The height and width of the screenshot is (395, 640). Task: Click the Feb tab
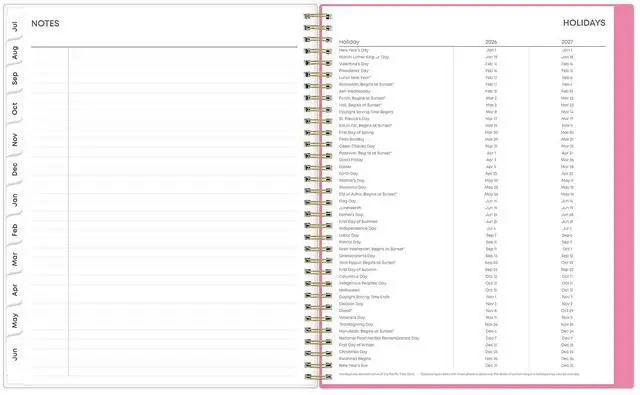(15, 230)
